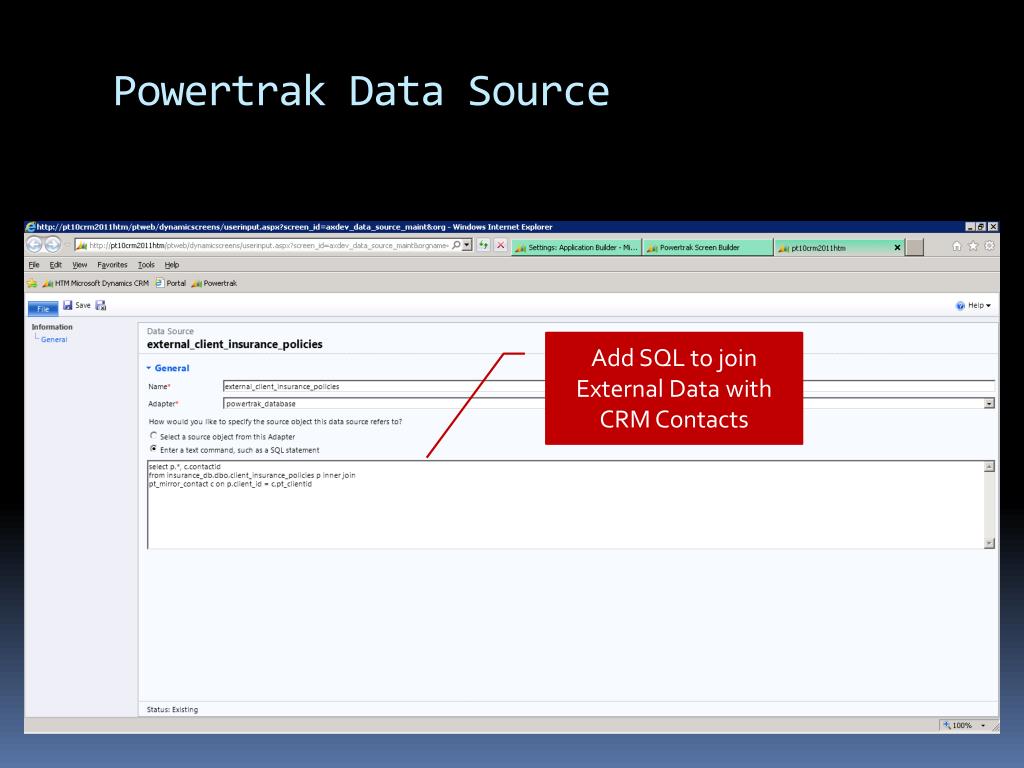Open Favorites via the star icon

(973, 246)
